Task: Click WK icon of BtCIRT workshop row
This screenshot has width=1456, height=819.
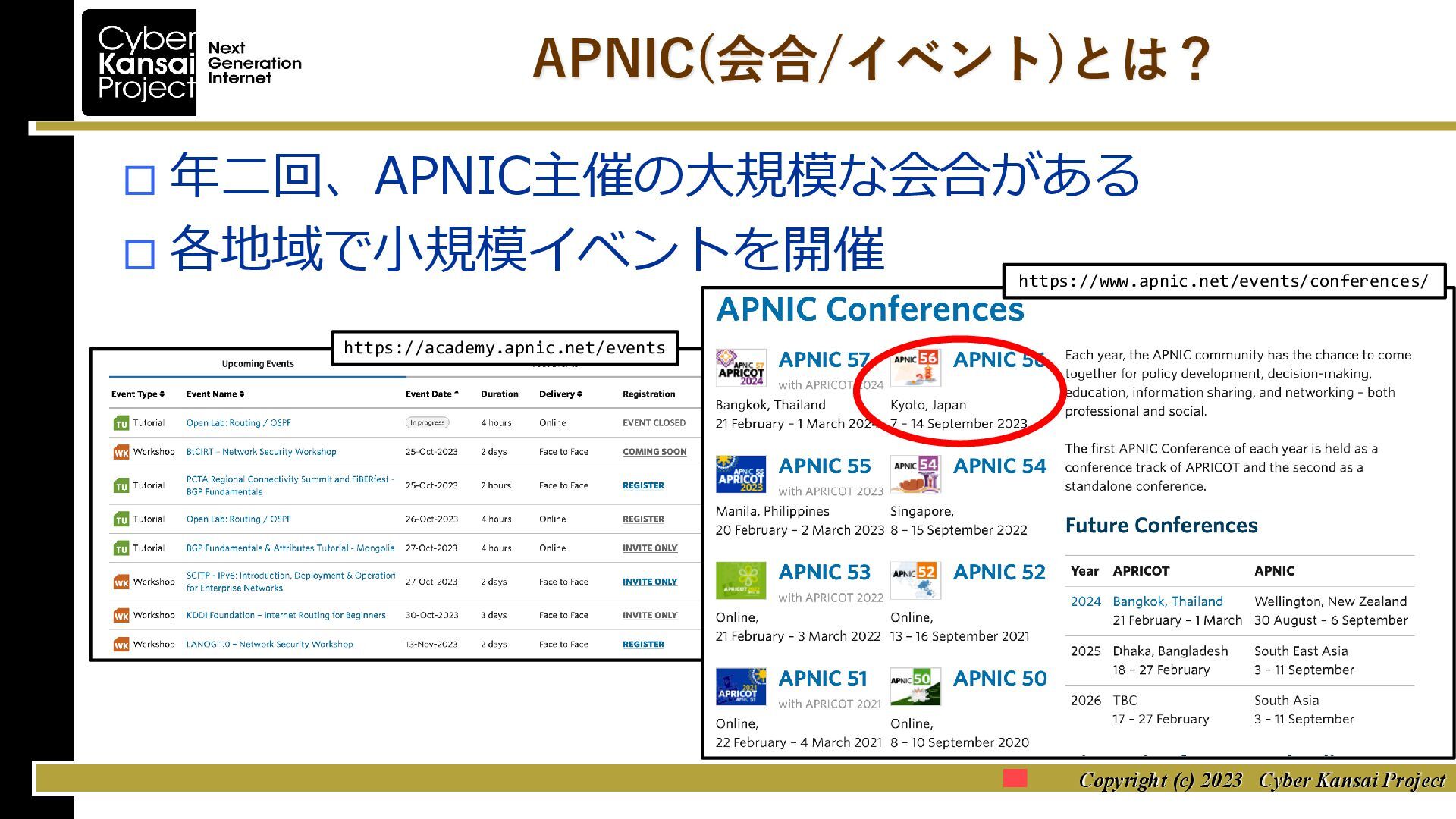Action: [121, 452]
